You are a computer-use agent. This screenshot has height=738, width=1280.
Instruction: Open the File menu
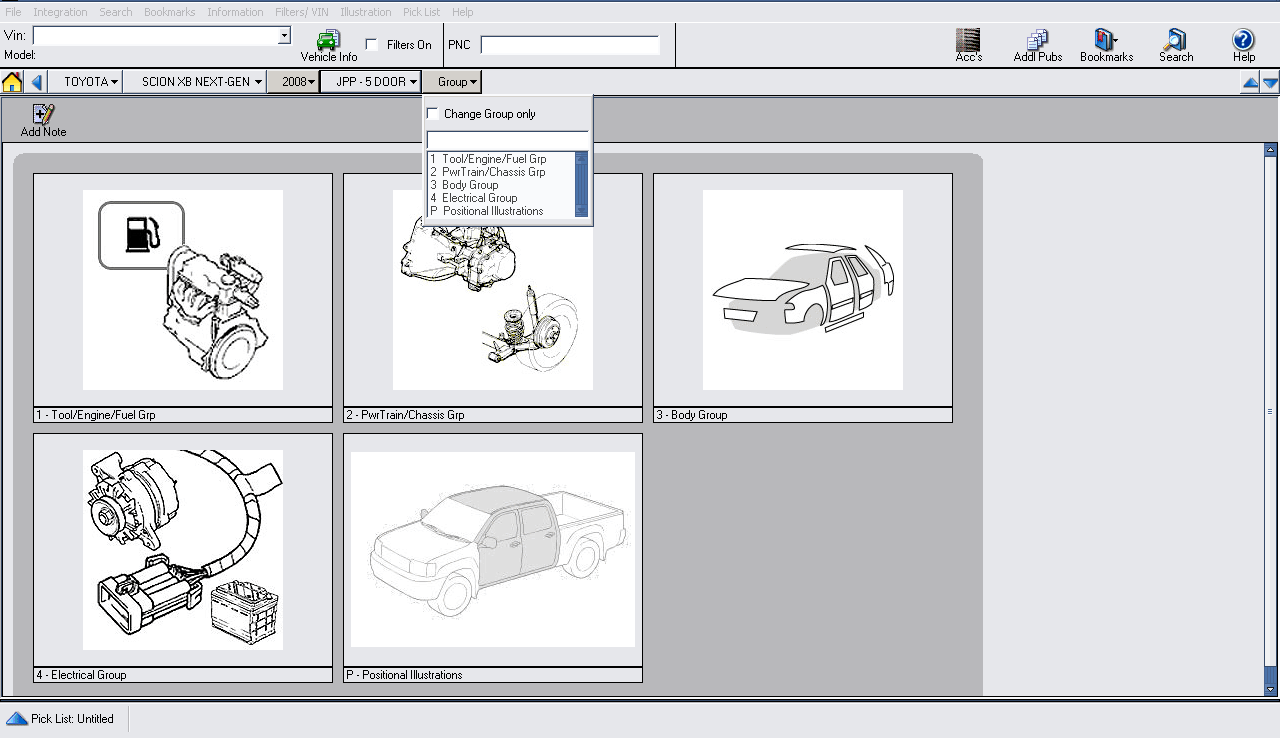click(x=13, y=12)
